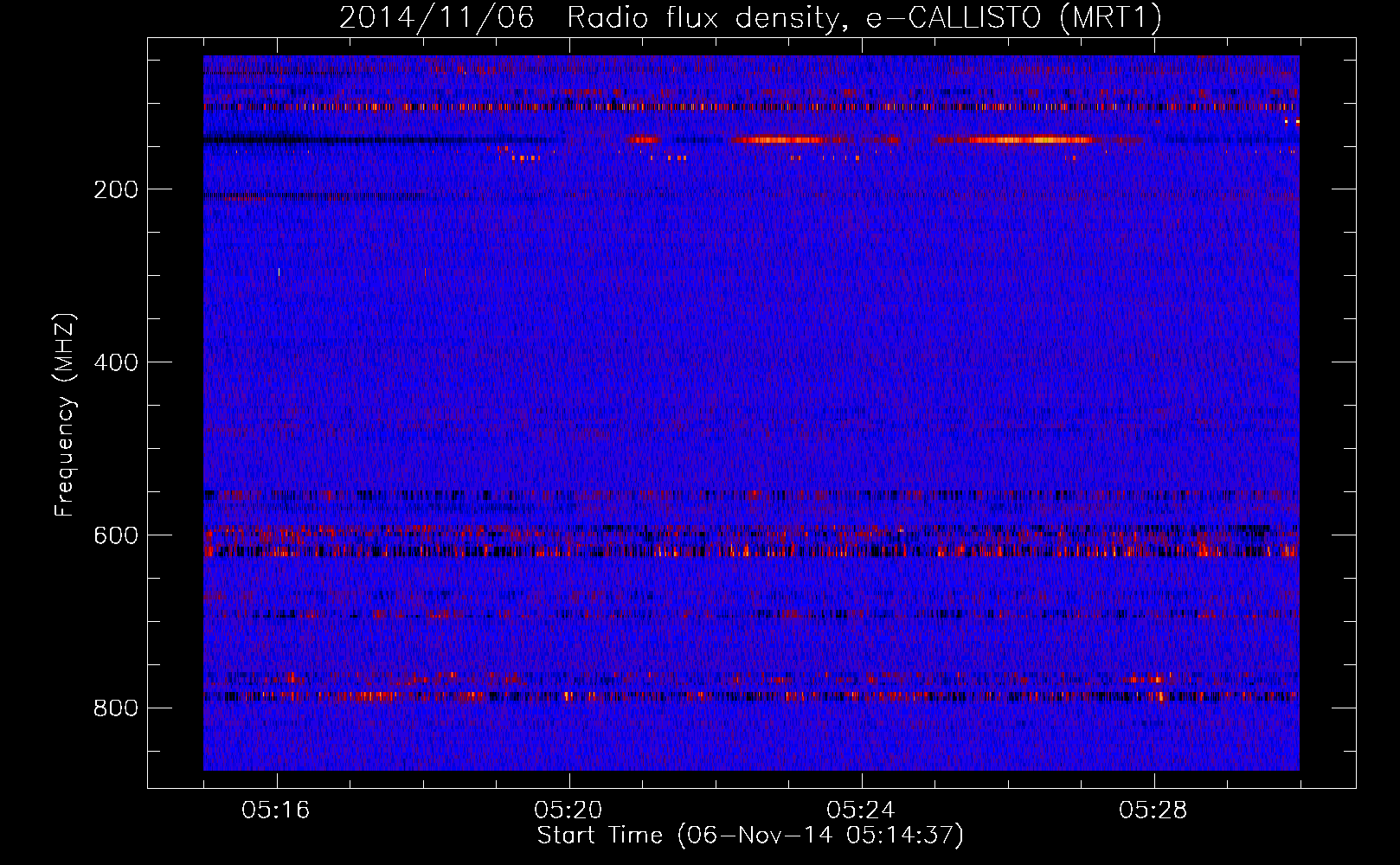Click the 05:20 time tick label

568,811
